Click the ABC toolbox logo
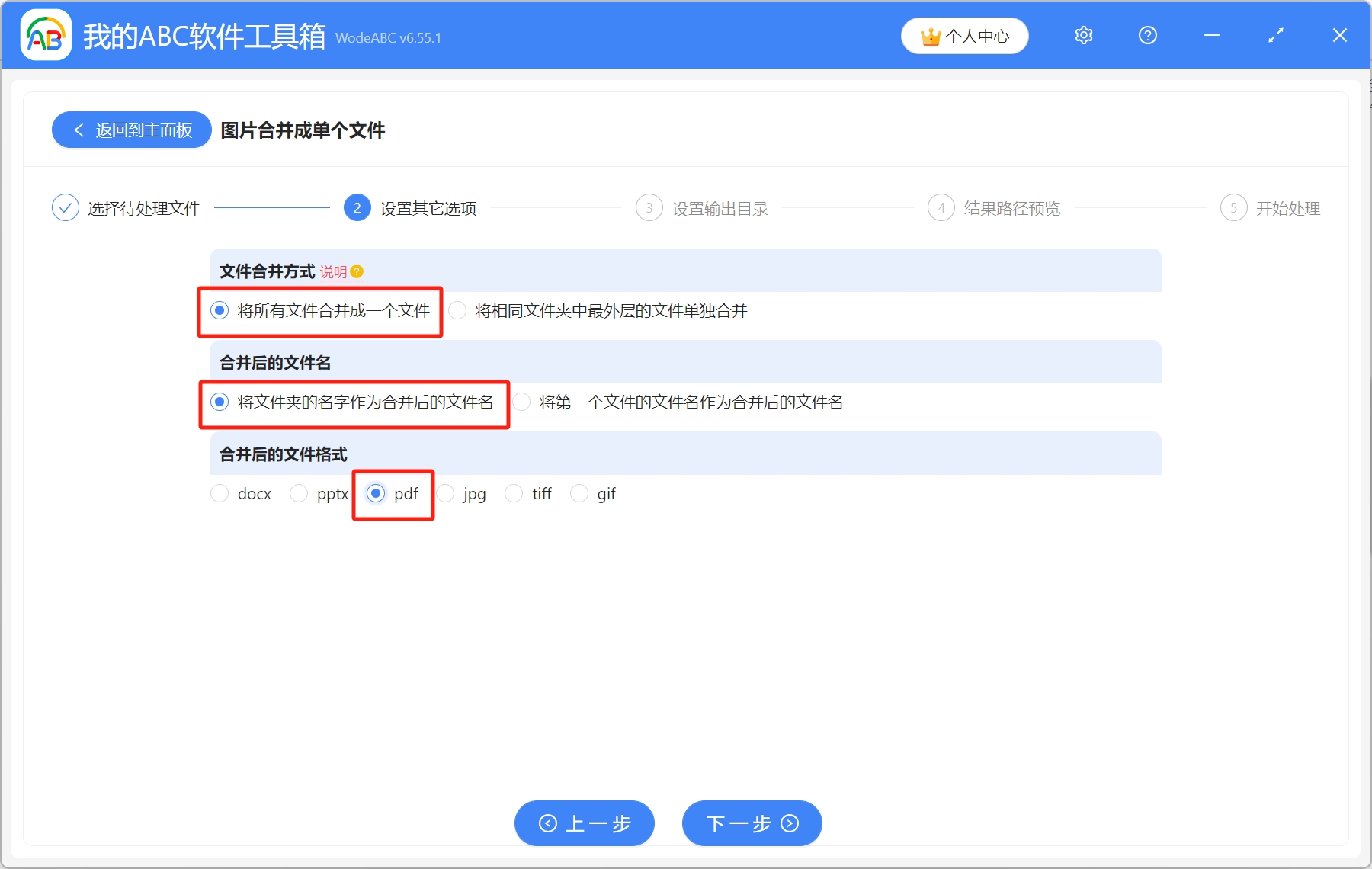This screenshot has height=869, width=1372. coord(45,35)
